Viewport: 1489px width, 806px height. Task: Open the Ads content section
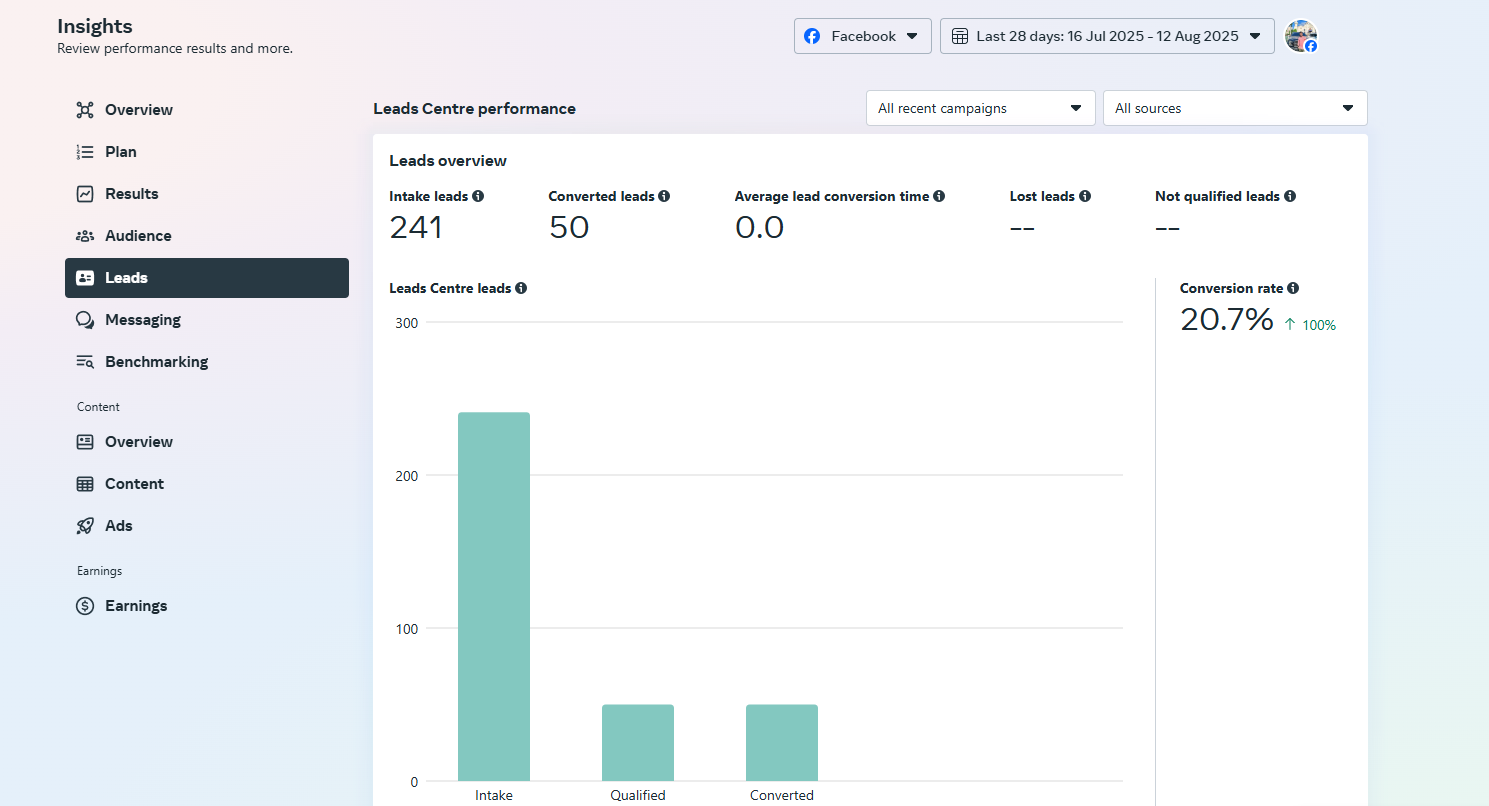(x=119, y=526)
